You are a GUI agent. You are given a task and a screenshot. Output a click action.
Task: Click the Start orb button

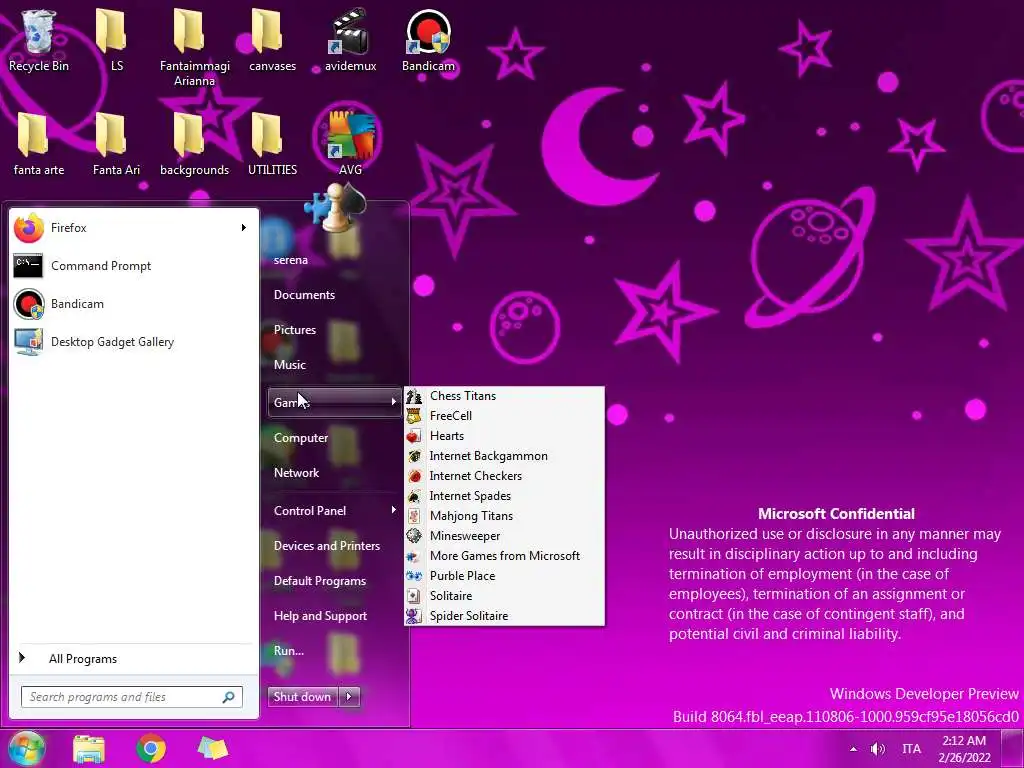coord(25,748)
